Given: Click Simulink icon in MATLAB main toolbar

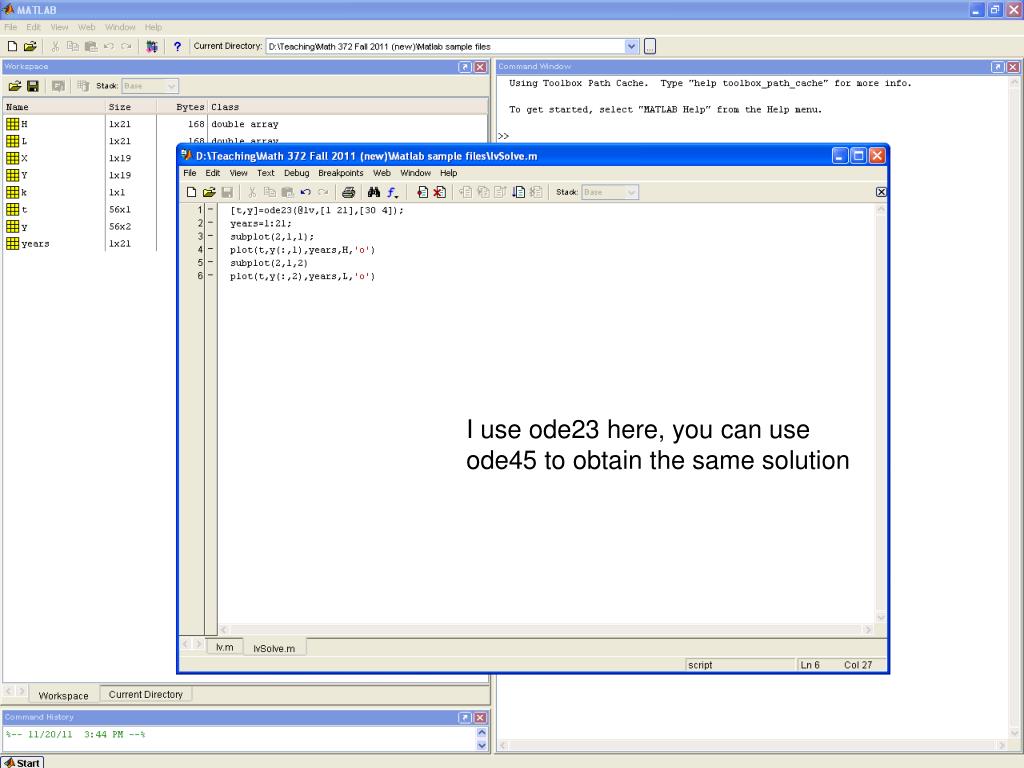Looking at the screenshot, I should tap(152, 46).
